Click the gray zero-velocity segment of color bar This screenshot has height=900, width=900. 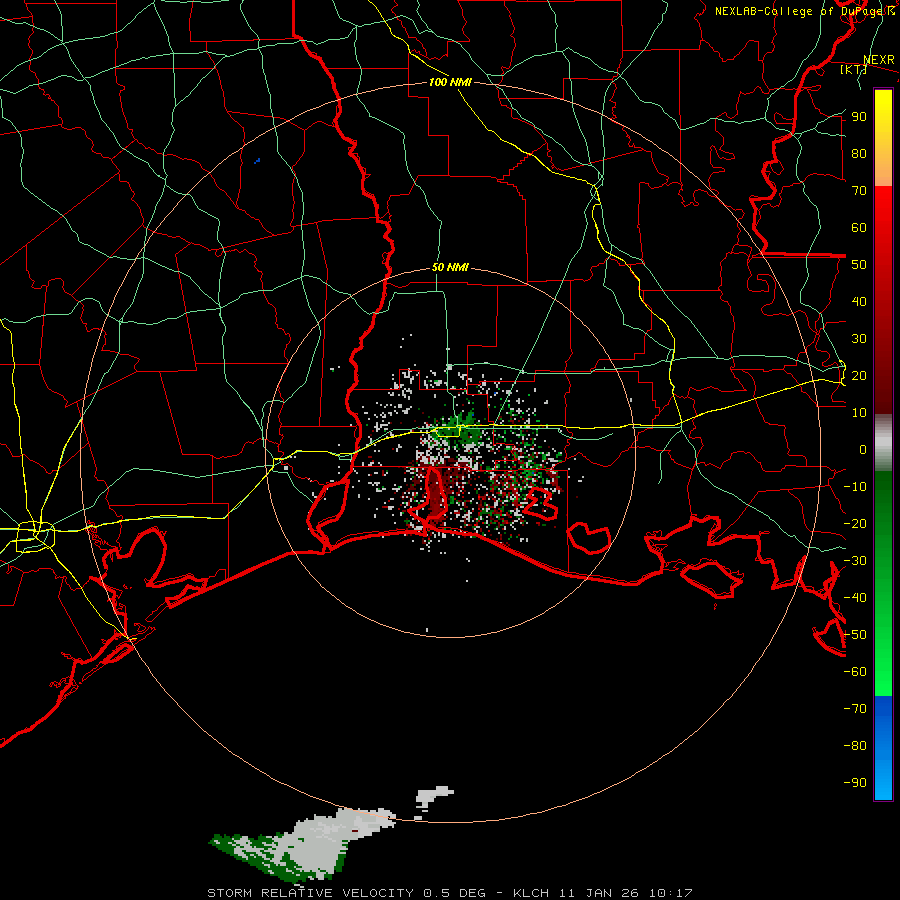coord(883,443)
